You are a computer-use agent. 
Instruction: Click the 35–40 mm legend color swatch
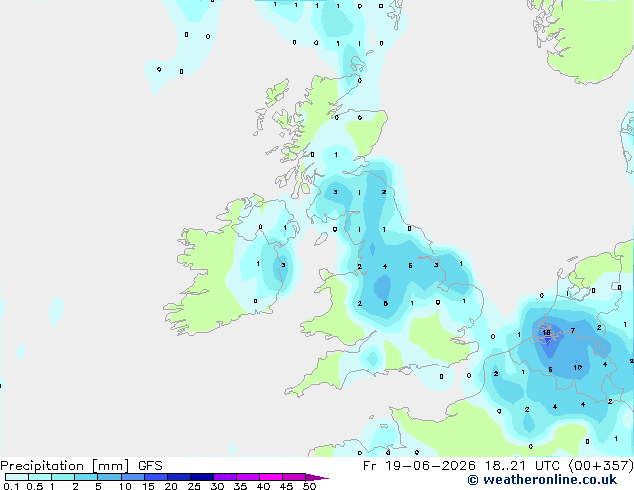tap(247, 477)
